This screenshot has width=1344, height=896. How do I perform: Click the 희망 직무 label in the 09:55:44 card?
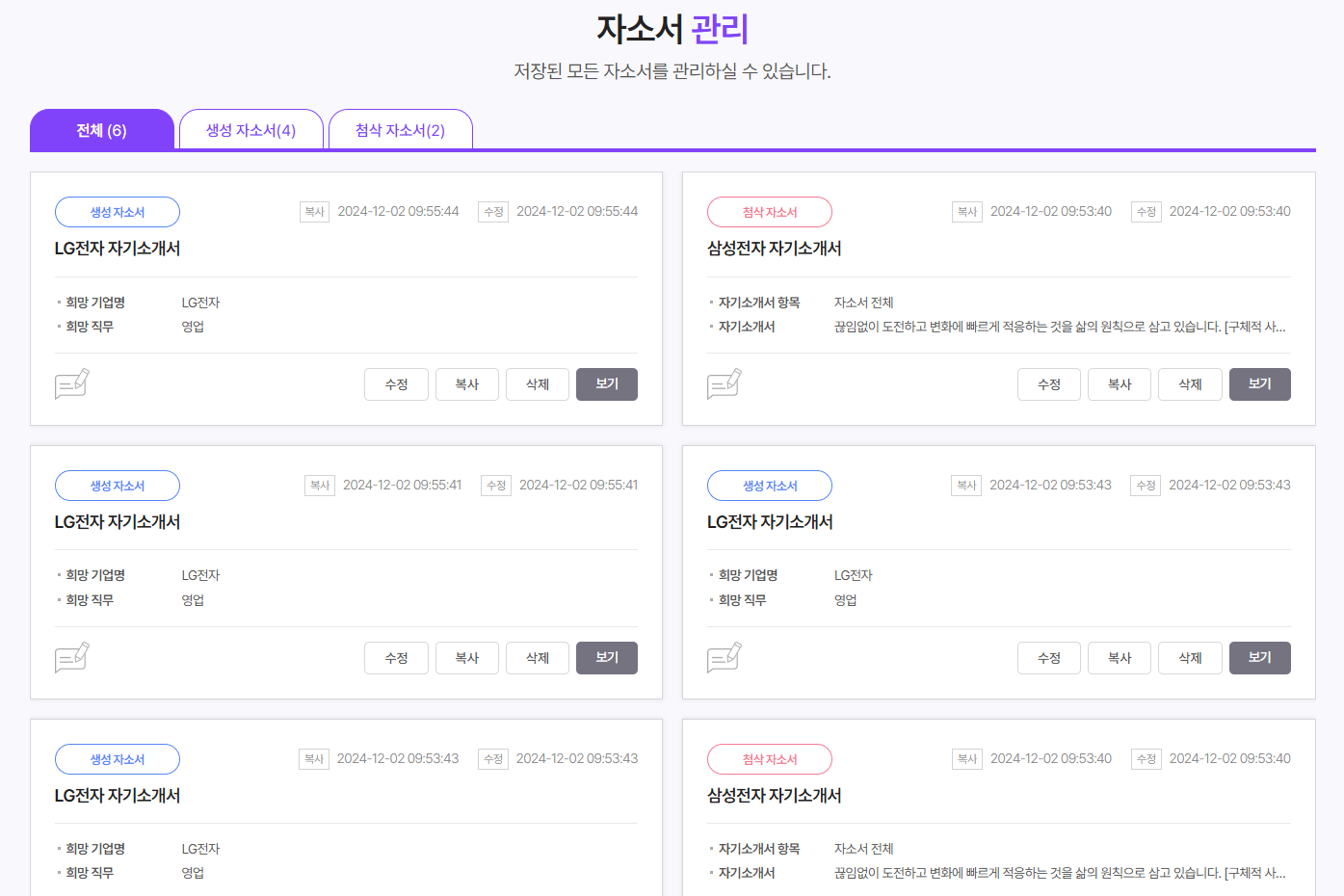(90, 327)
